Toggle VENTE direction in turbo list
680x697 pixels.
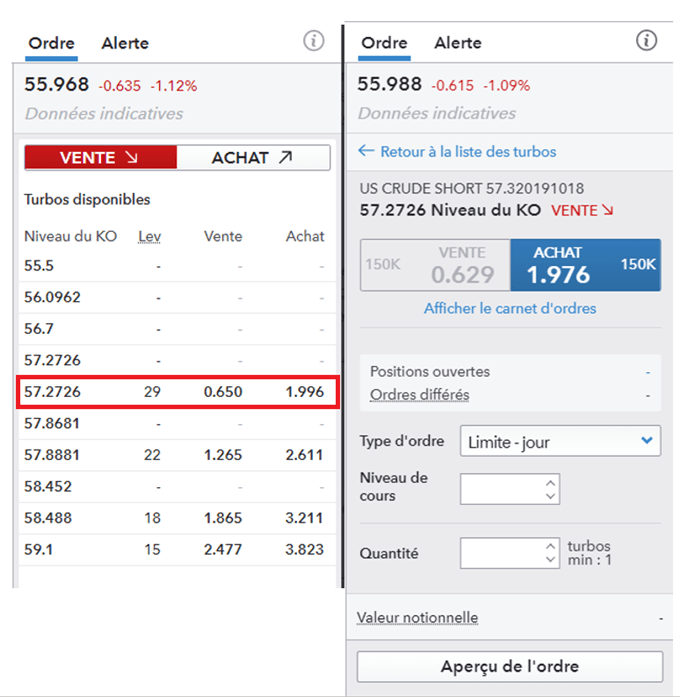(x=100, y=158)
